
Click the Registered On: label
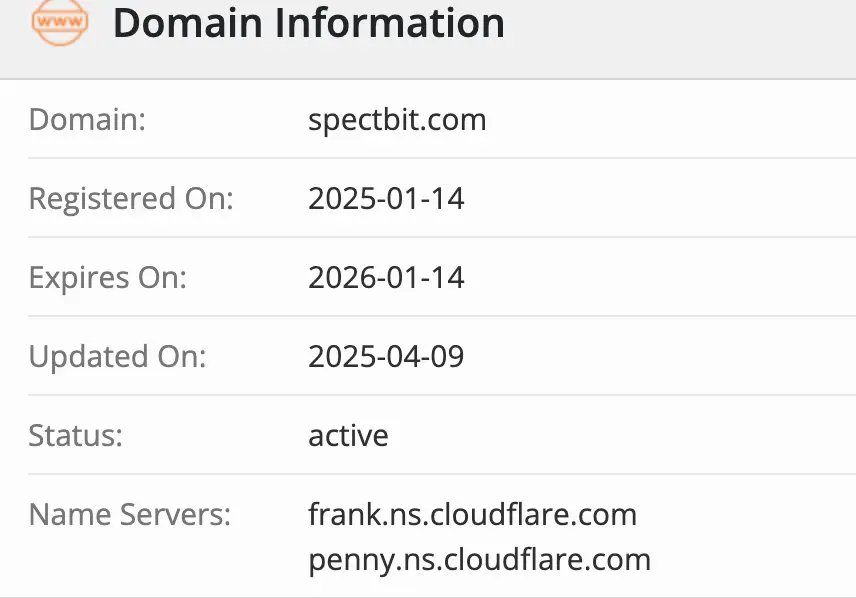131,199
